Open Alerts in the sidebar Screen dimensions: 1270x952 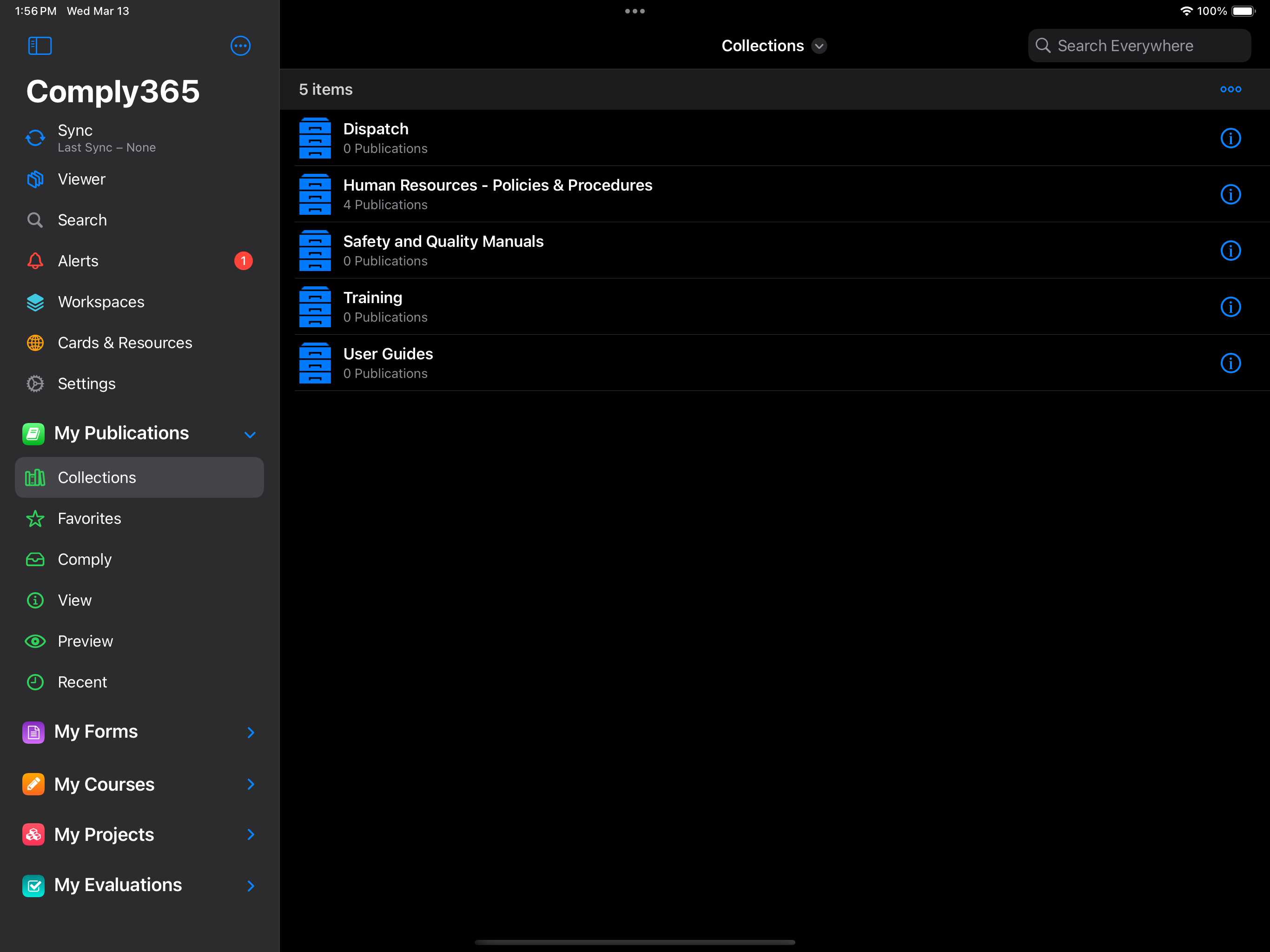(x=139, y=261)
